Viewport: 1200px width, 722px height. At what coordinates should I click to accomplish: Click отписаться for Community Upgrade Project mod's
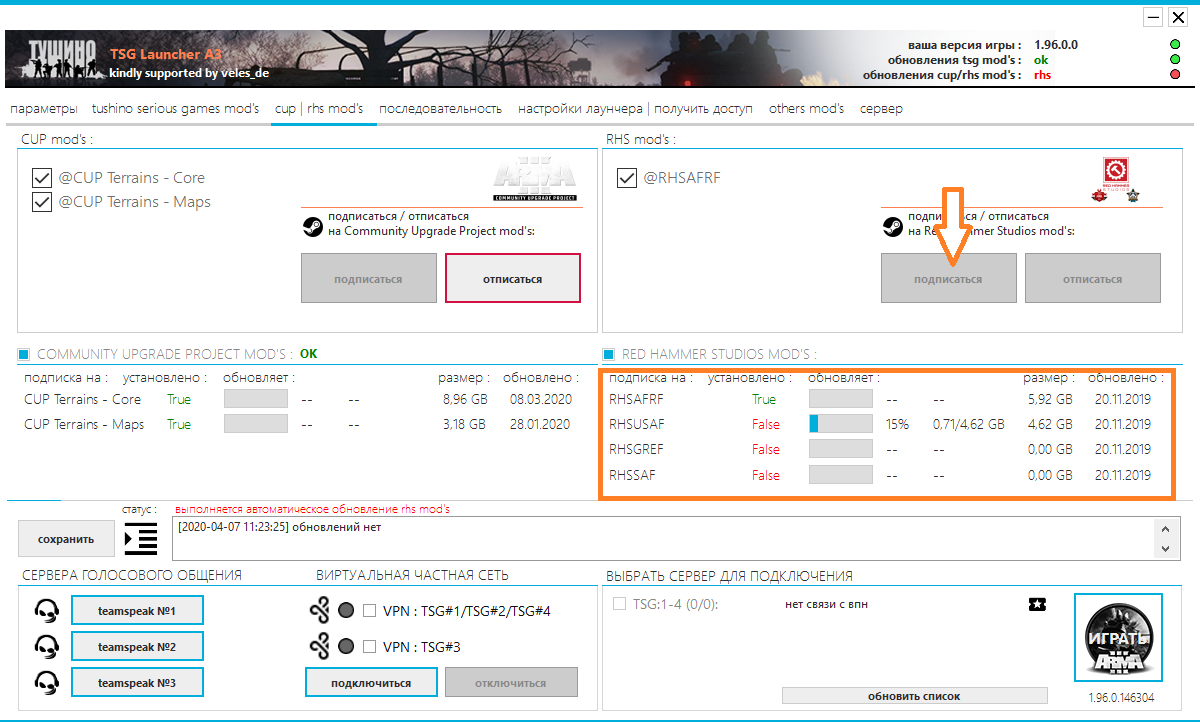513,279
